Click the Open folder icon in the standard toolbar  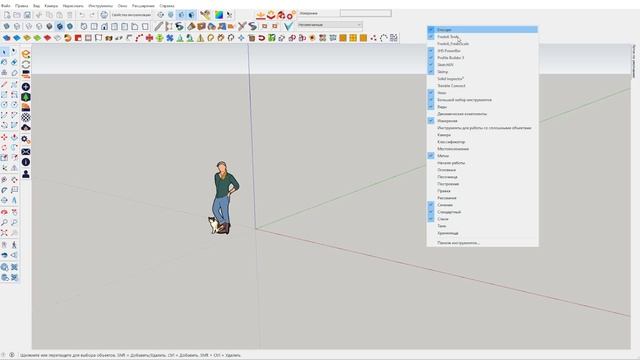[17, 15]
